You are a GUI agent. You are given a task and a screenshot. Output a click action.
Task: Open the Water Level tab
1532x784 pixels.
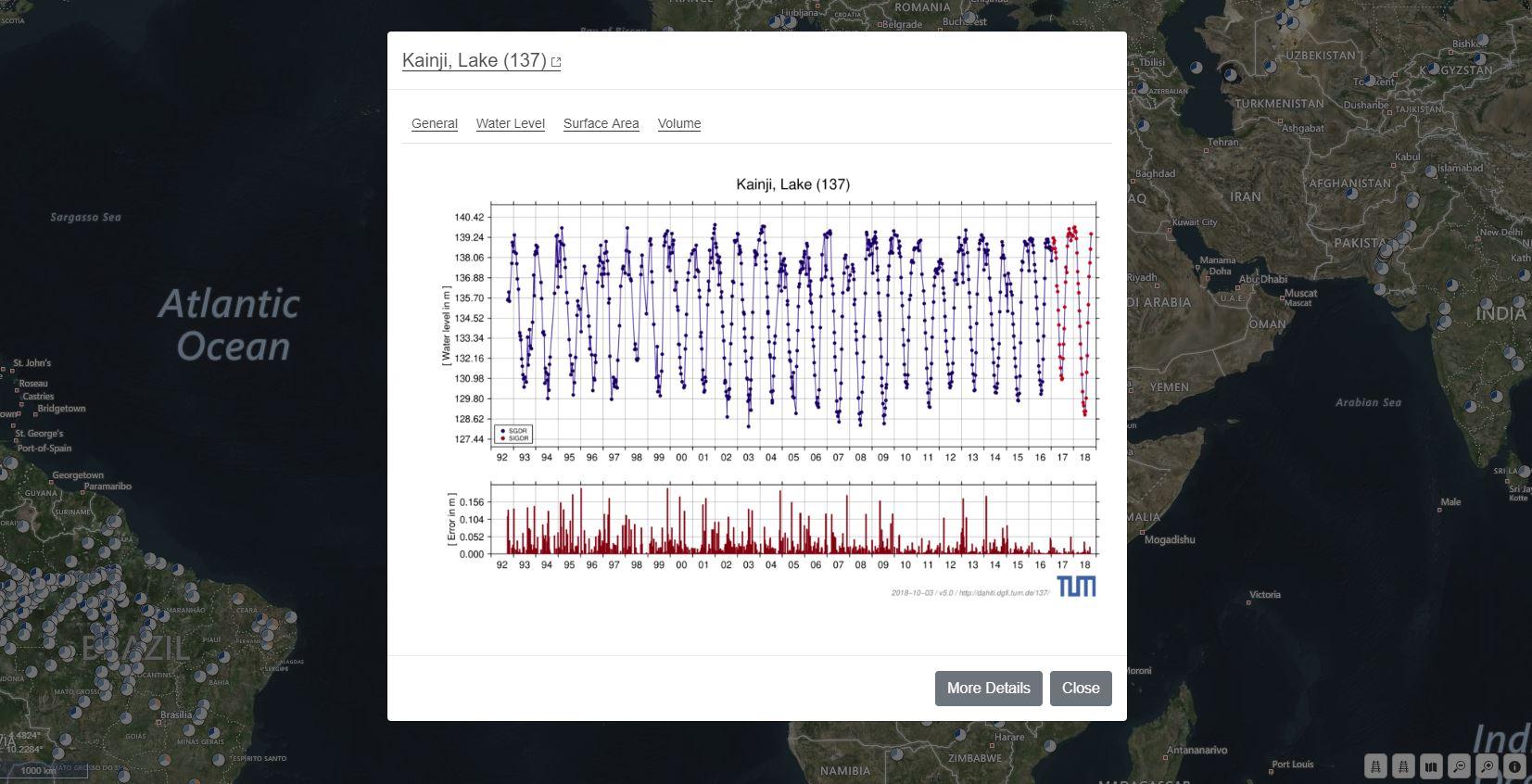(510, 123)
